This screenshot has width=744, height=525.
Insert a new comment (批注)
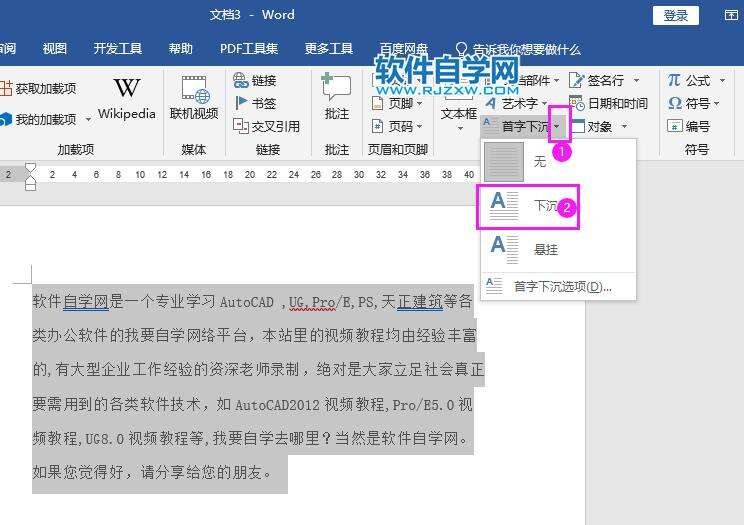coord(336,97)
